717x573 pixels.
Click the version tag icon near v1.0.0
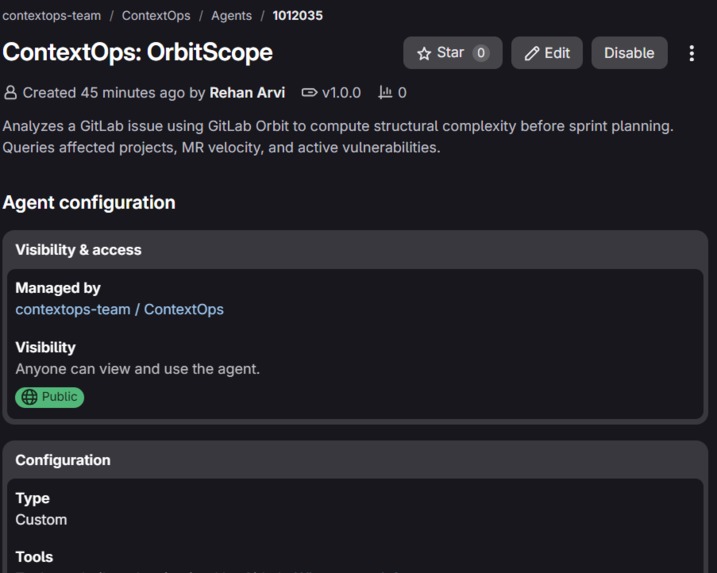309,93
